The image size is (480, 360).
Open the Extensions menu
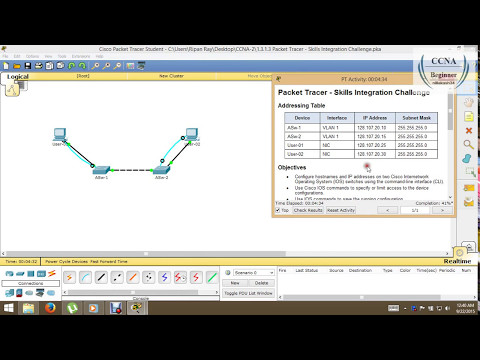tap(81, 56)
